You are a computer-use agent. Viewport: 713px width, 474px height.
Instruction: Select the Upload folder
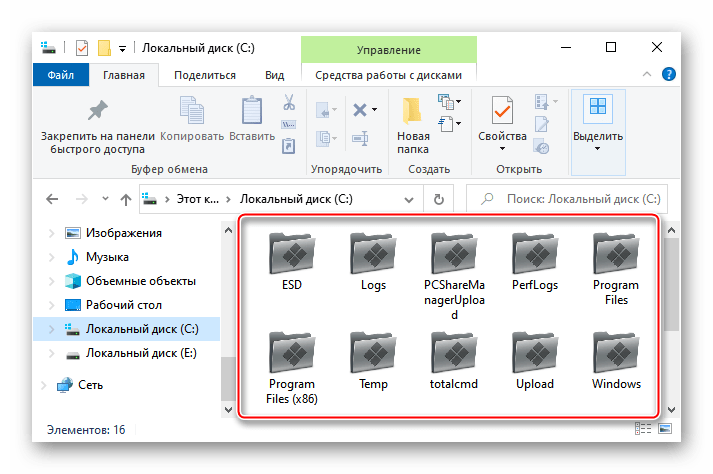[x=535, y=361]
